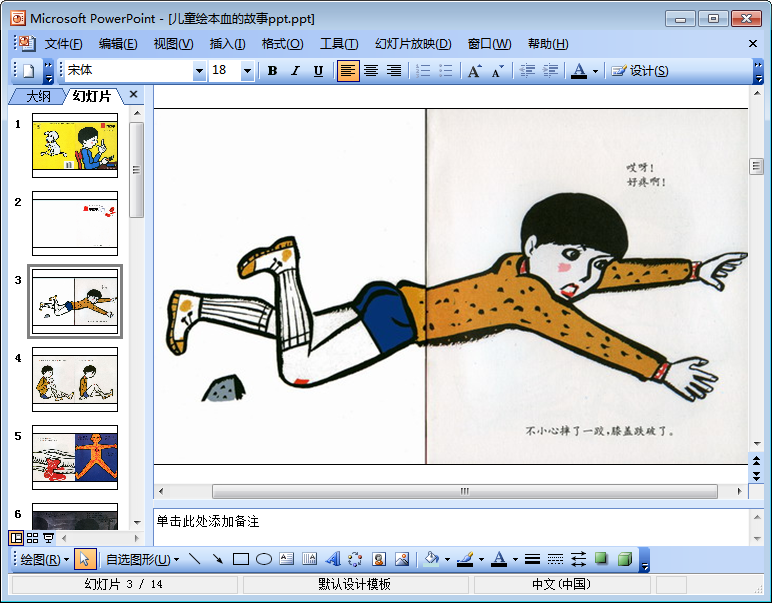Image resolution: width=772 pixels, height=603 pixels.
Task: Select the Rectangle drawing tool
Action: (241, 559)
